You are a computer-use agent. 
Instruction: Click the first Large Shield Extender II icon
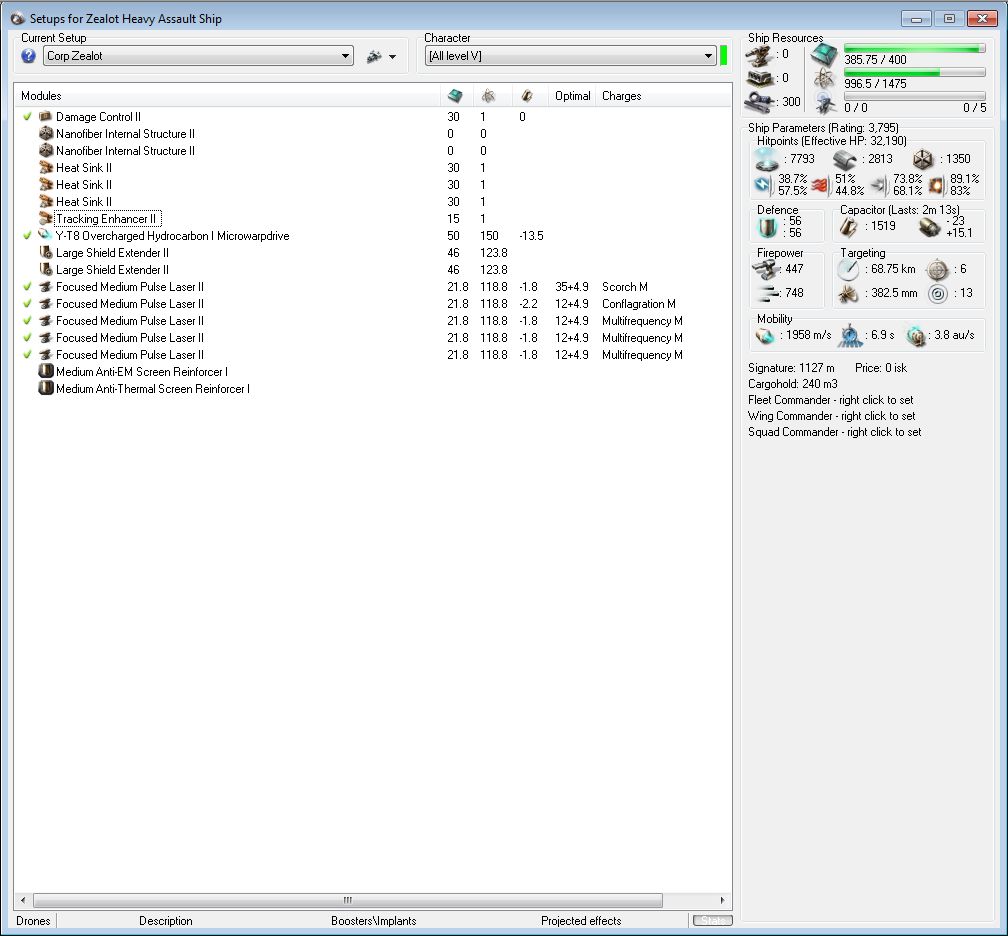[x=46, y=253]
